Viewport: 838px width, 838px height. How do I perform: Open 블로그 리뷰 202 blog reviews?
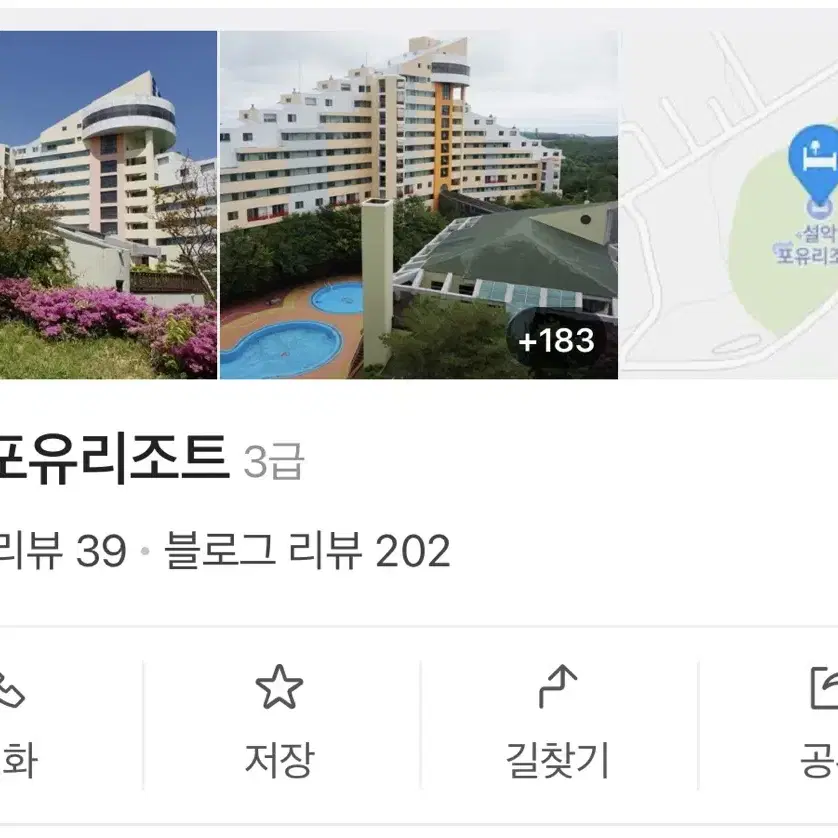(307, 550)
